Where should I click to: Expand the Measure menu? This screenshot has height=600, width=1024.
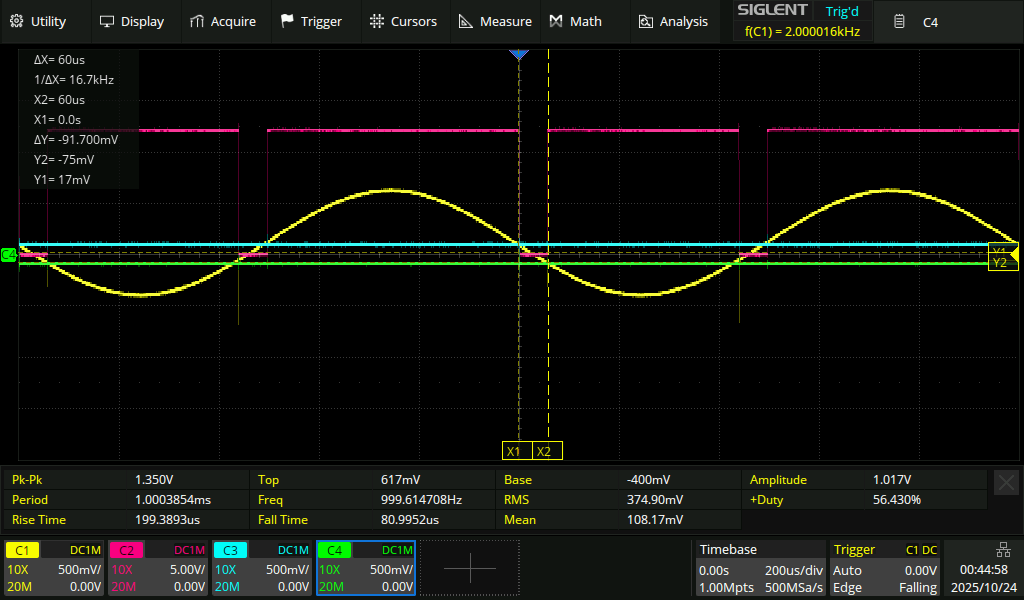tap(495, 21)
